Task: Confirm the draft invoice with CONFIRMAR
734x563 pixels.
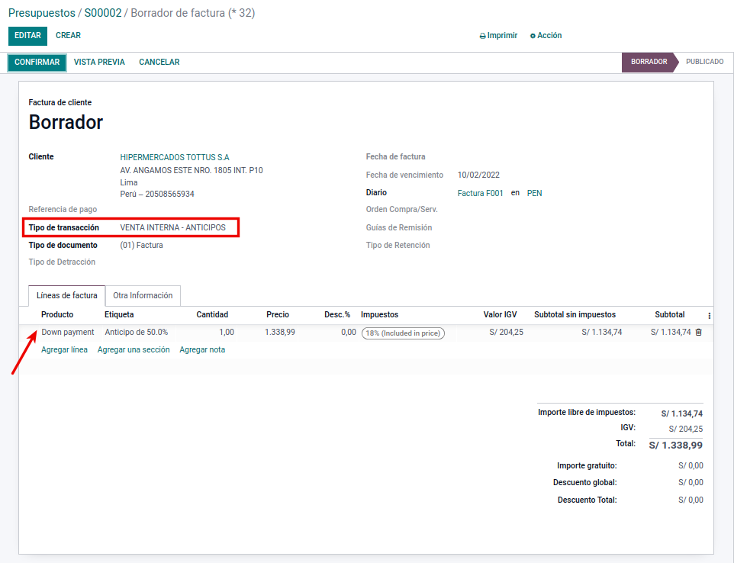Action: [x=37, y=62]
